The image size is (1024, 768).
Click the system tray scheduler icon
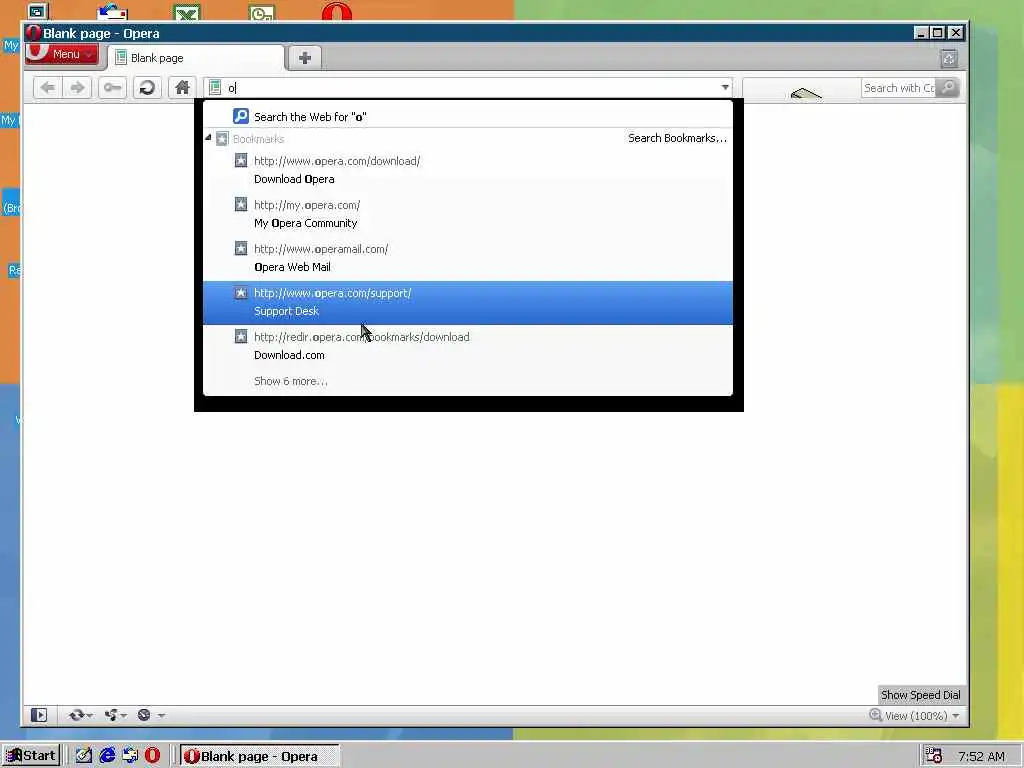pyautogui.click(x=934, y=756)
